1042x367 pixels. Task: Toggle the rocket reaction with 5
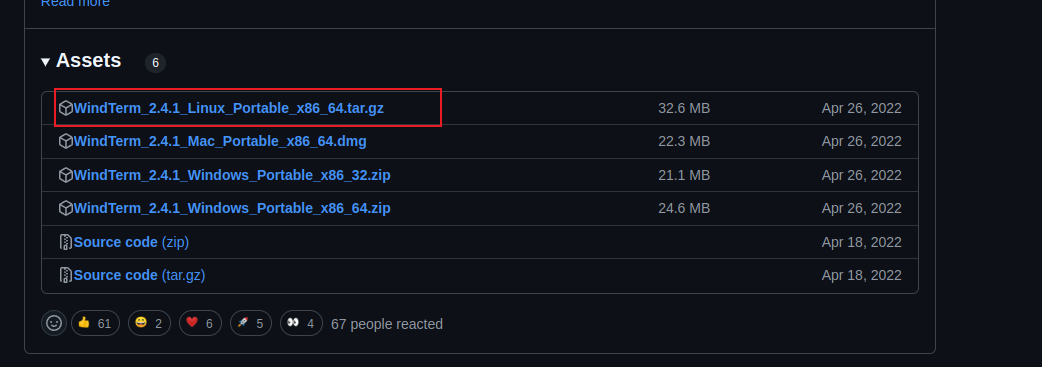click(x=251, y=323)
